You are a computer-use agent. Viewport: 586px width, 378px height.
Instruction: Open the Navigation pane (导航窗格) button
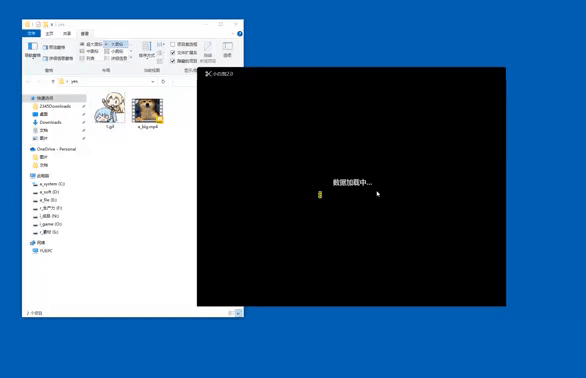click(33, 50)
